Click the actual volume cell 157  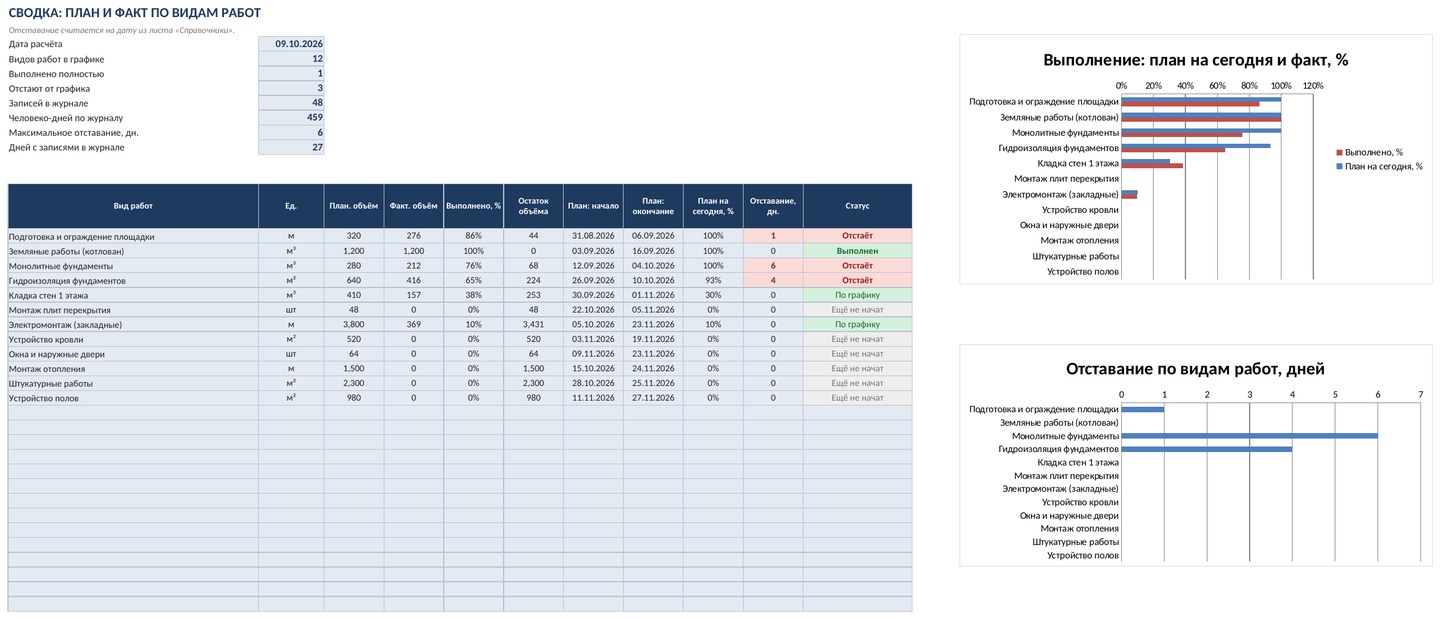coord(414,295)
